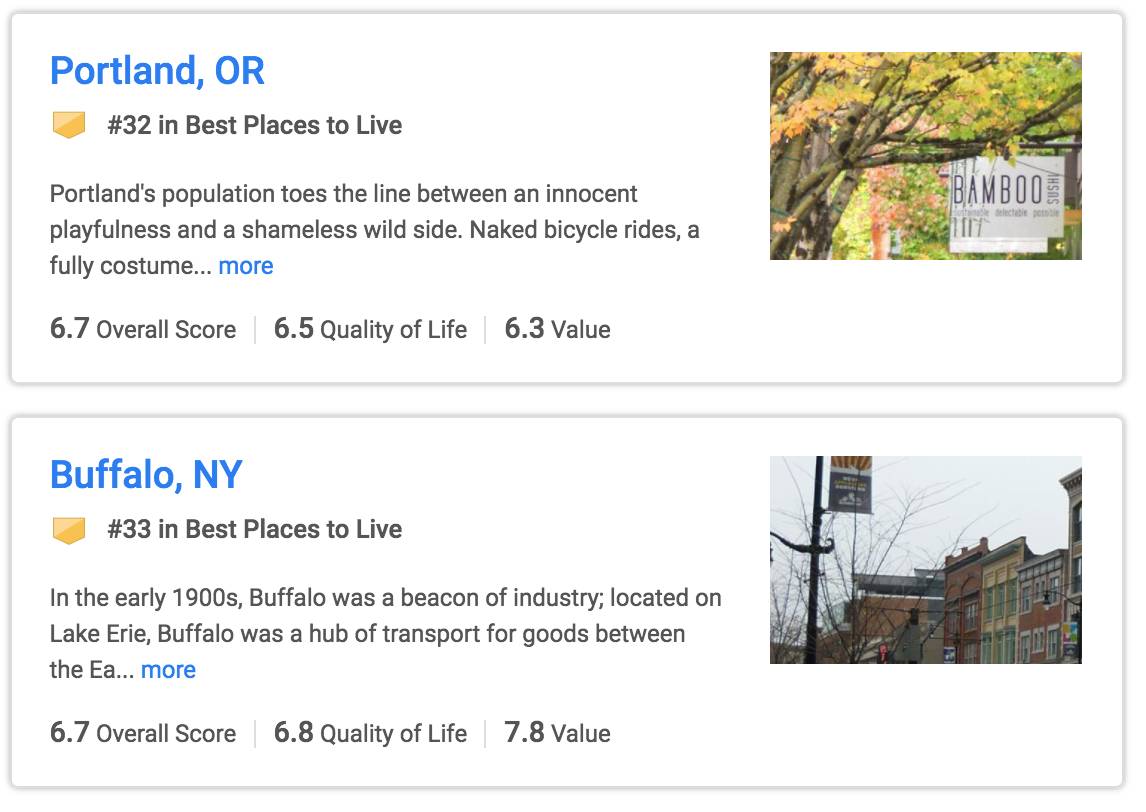Viewport: 1146px width, 812px height.
Task: Click the Bamboo Sushi sign in photo
Action: point(1006,202)
